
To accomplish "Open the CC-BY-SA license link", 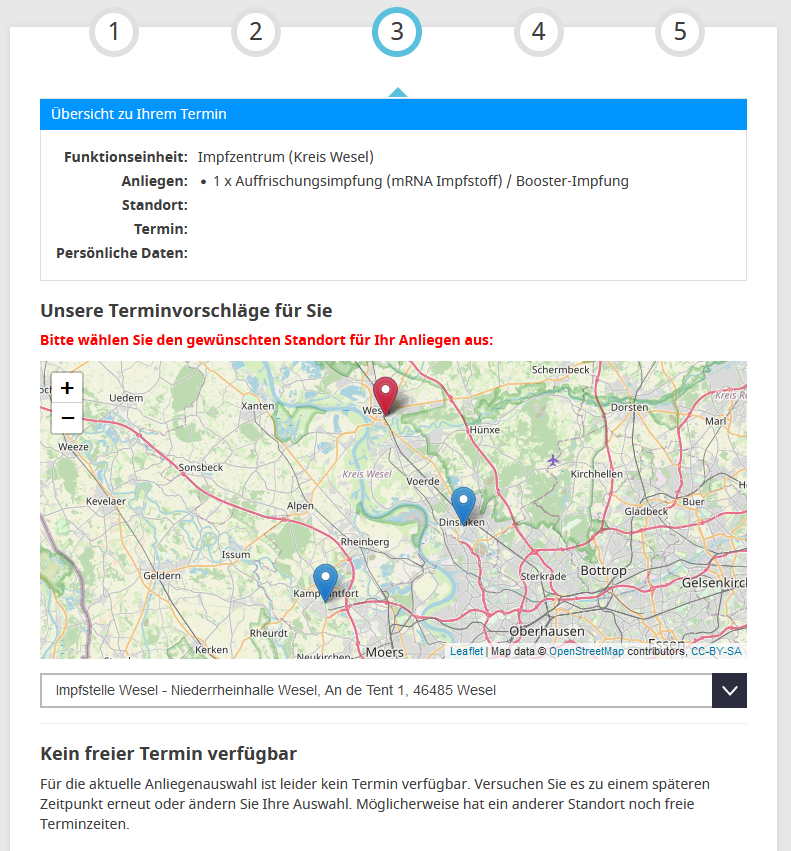I will [716, 651].
